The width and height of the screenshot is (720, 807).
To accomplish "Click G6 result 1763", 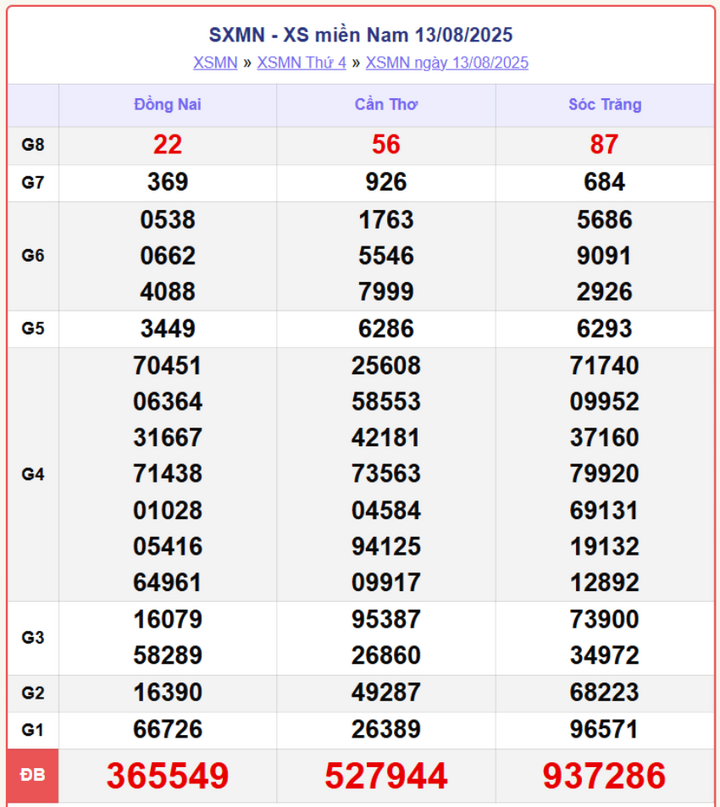I will tap(386, 220).
